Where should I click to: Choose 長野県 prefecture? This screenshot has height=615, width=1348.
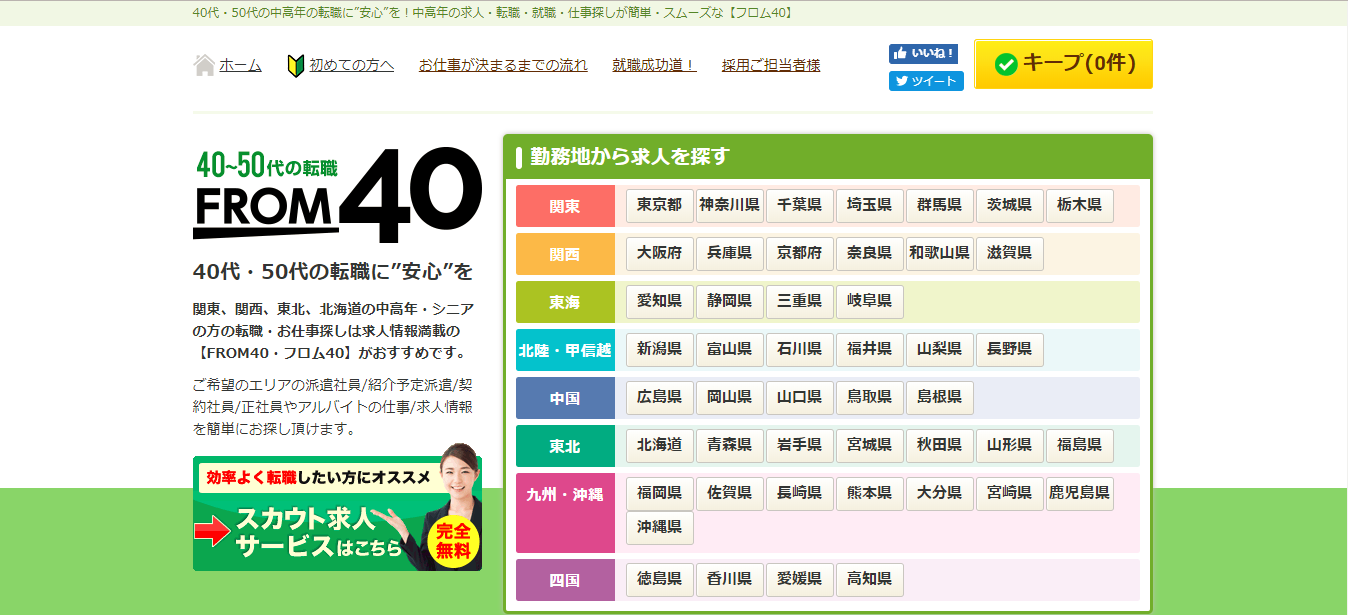tap(1010, 349)
